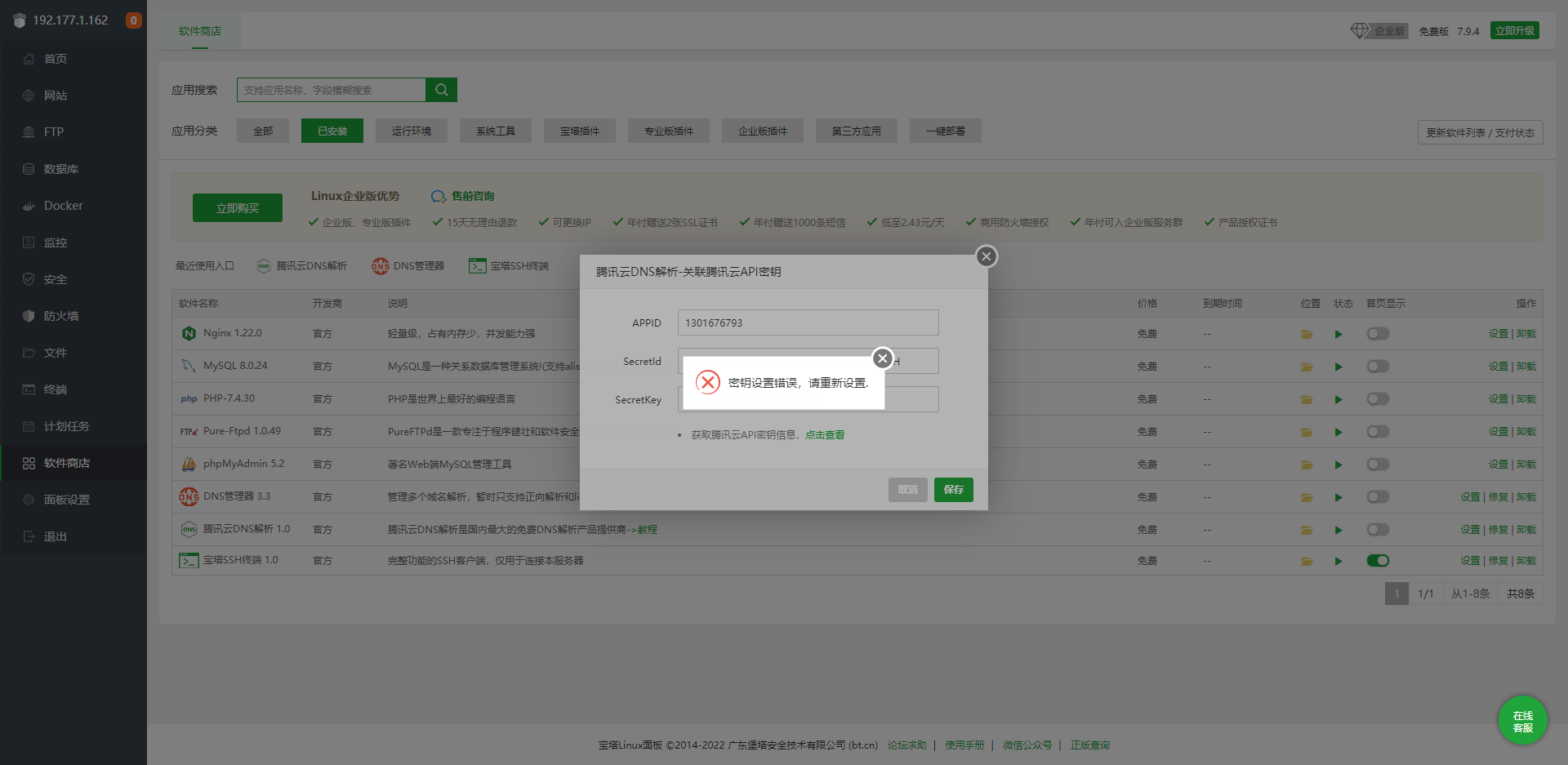Click 保存 in the API key dialog
The width and height of the screenshot is (1568, 765).
pyautogui.click(x=954, y=490)
